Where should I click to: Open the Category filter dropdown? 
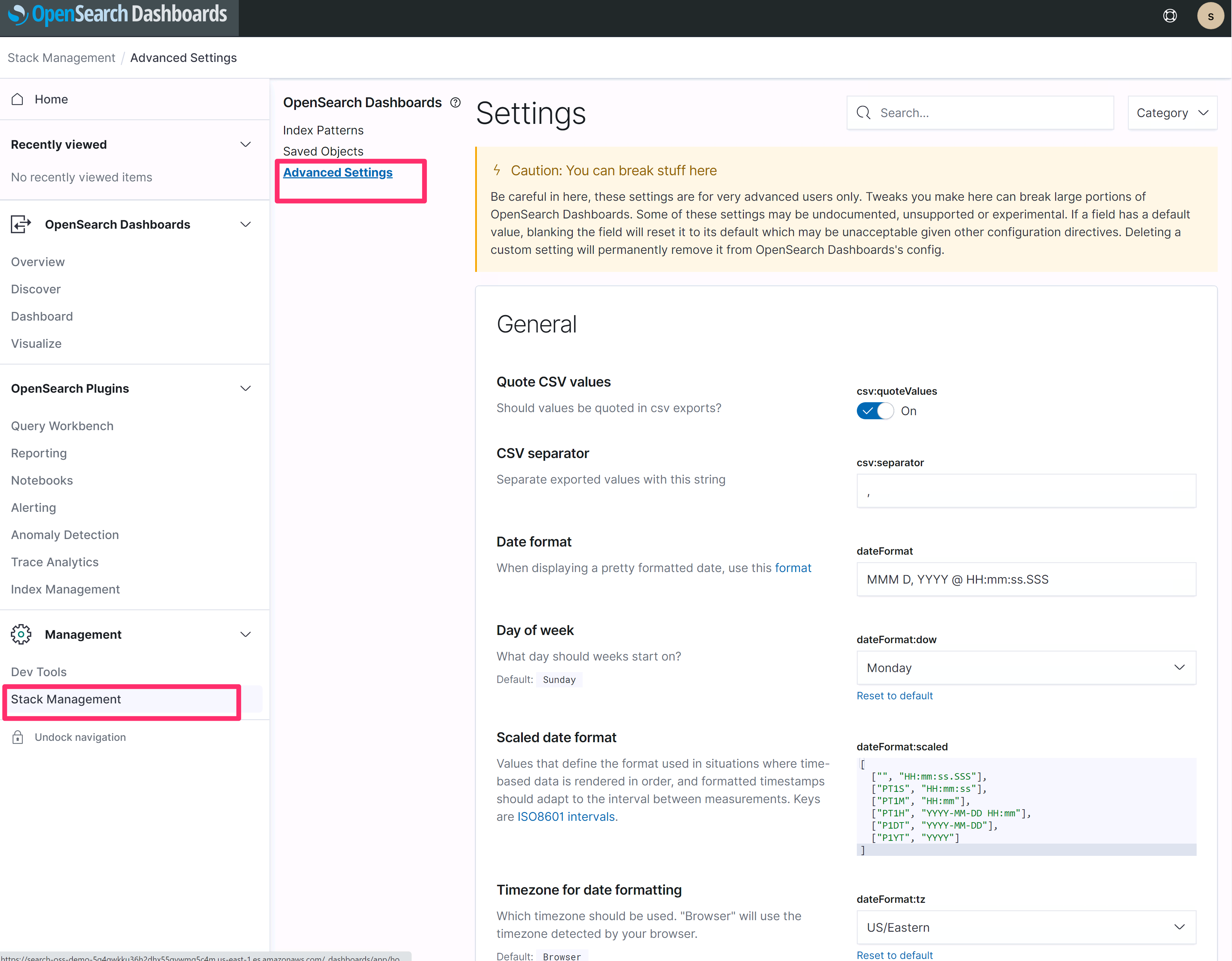(1172, 112)
